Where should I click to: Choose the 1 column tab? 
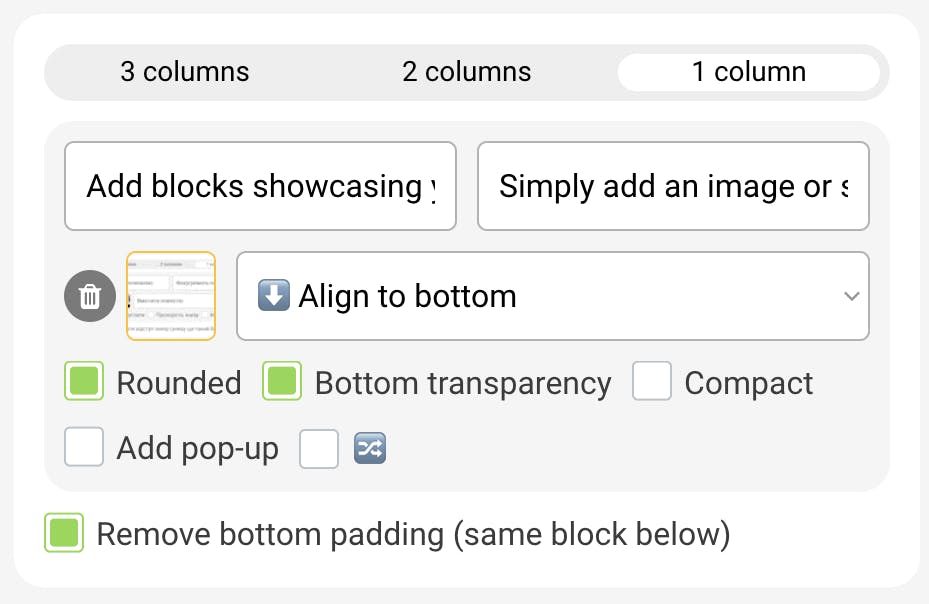tap(749, 72)
